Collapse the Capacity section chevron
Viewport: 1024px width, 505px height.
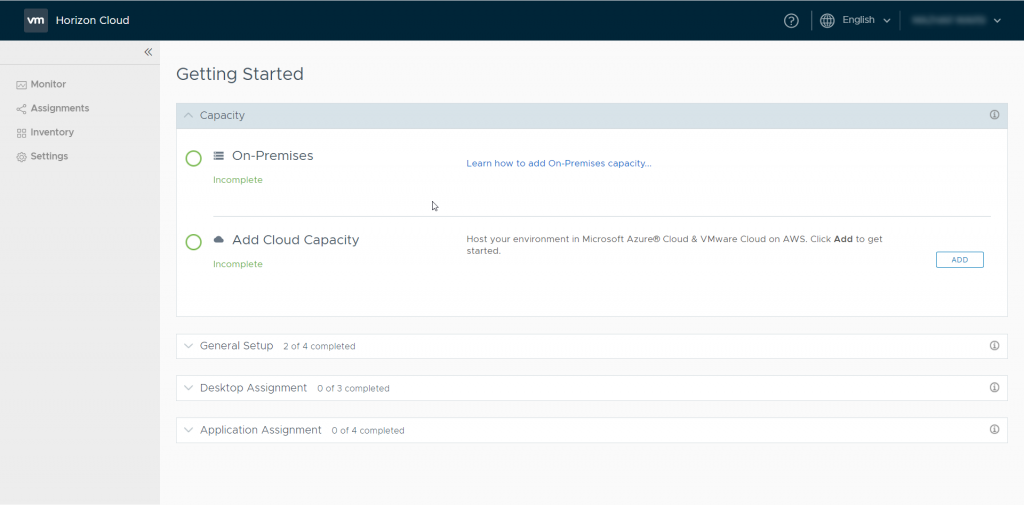click(189, 115)
